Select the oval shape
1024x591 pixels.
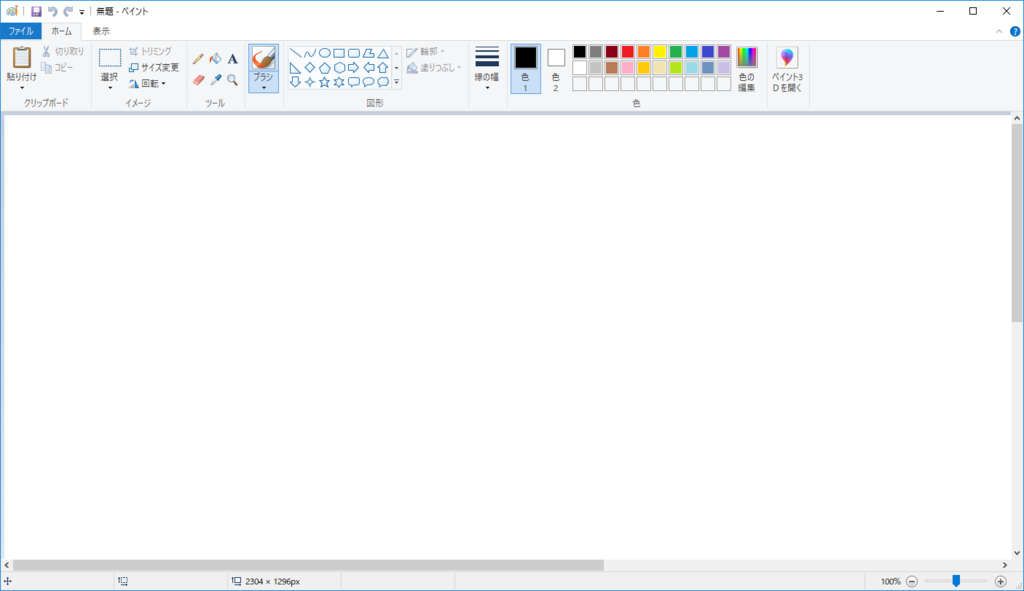pyautogui.click(x=325, y=52)
